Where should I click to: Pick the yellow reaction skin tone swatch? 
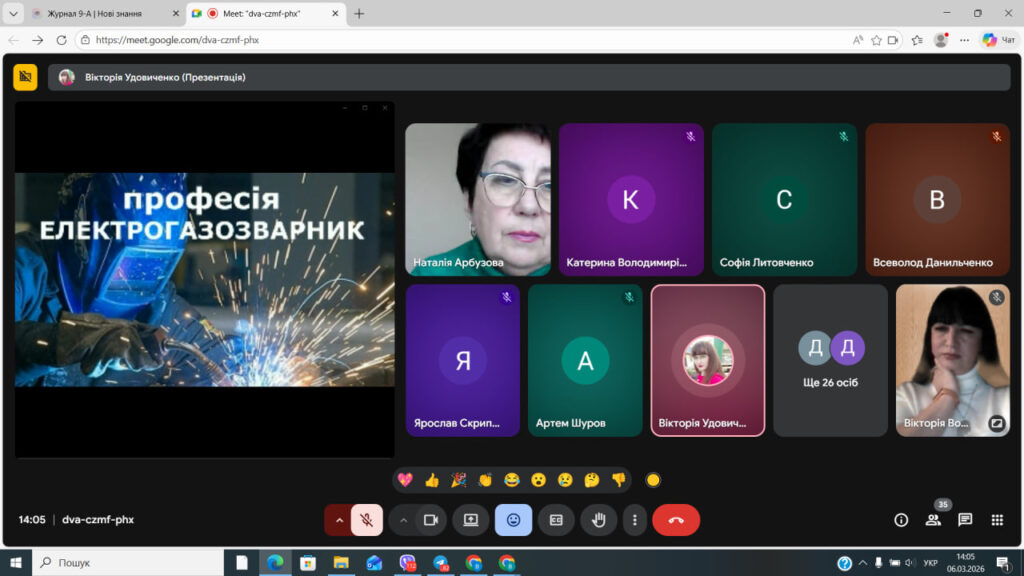pyautogui.click(x=654, y=480)
